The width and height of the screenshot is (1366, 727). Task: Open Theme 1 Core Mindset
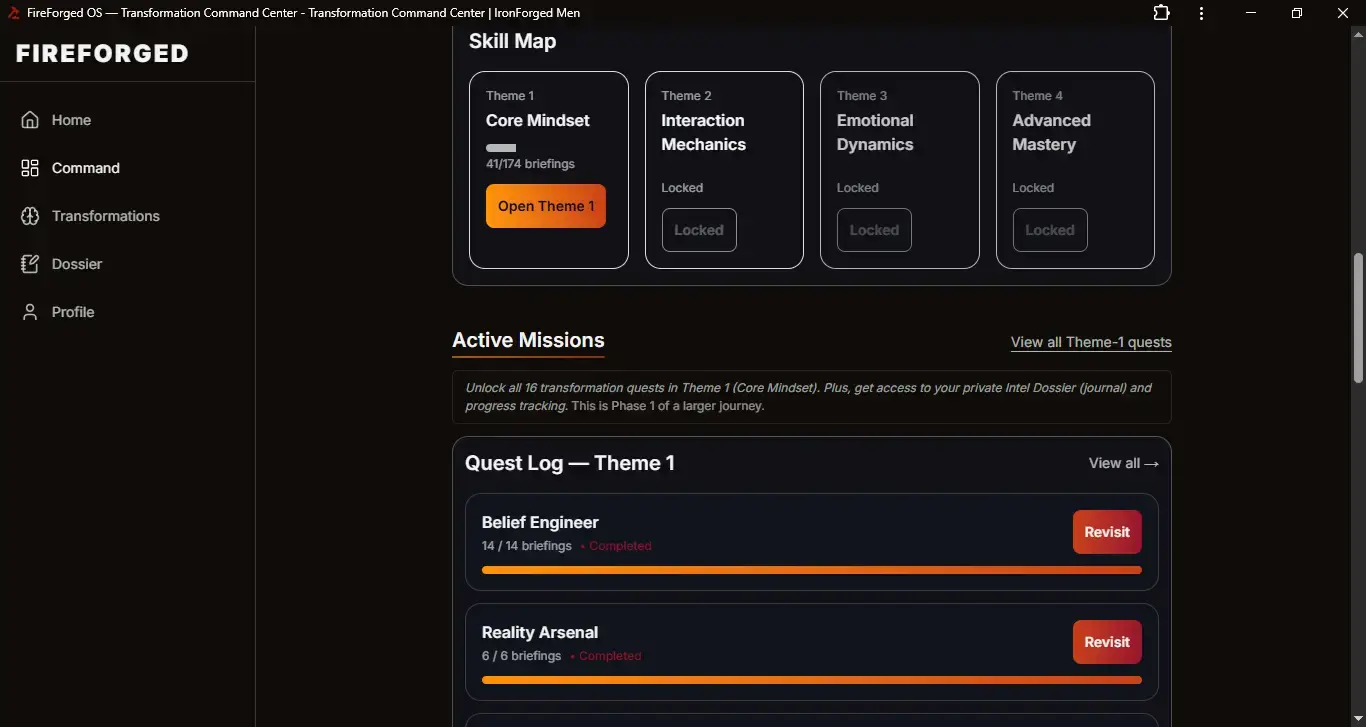pyautogui.click(x=545, y=206)
